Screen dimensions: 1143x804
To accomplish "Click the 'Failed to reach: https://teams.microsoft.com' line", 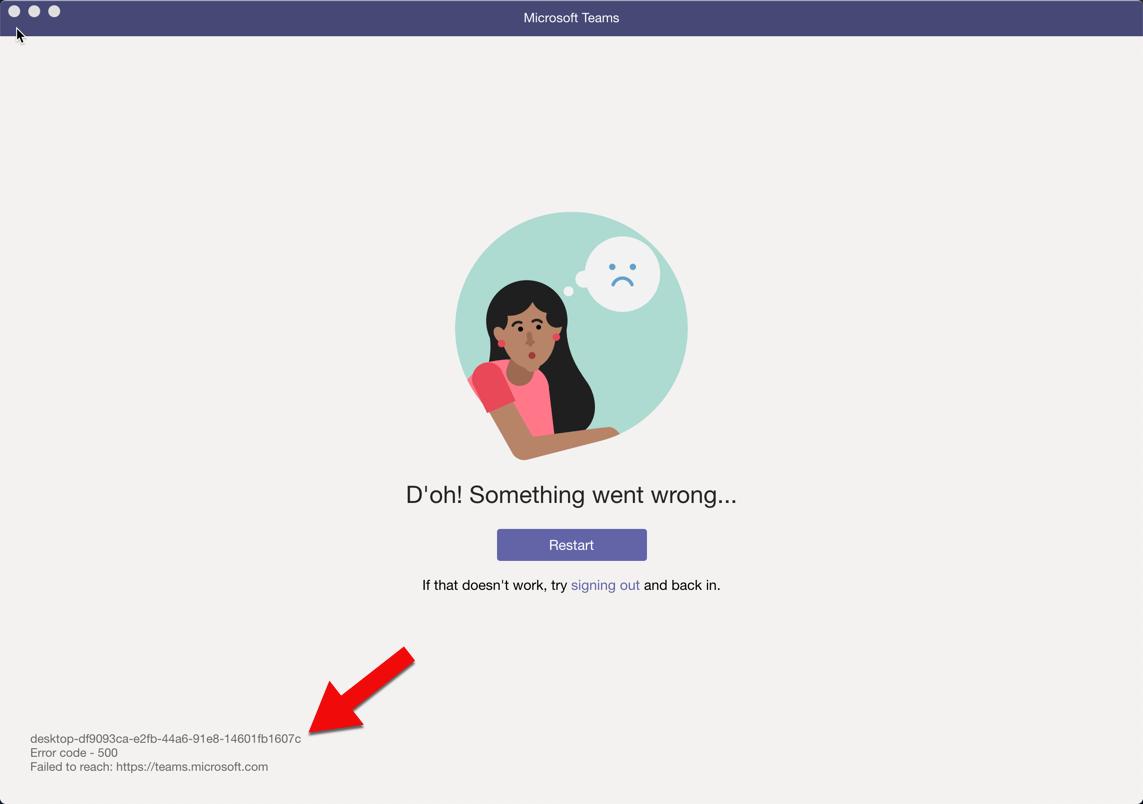I will tap(149, 766).
